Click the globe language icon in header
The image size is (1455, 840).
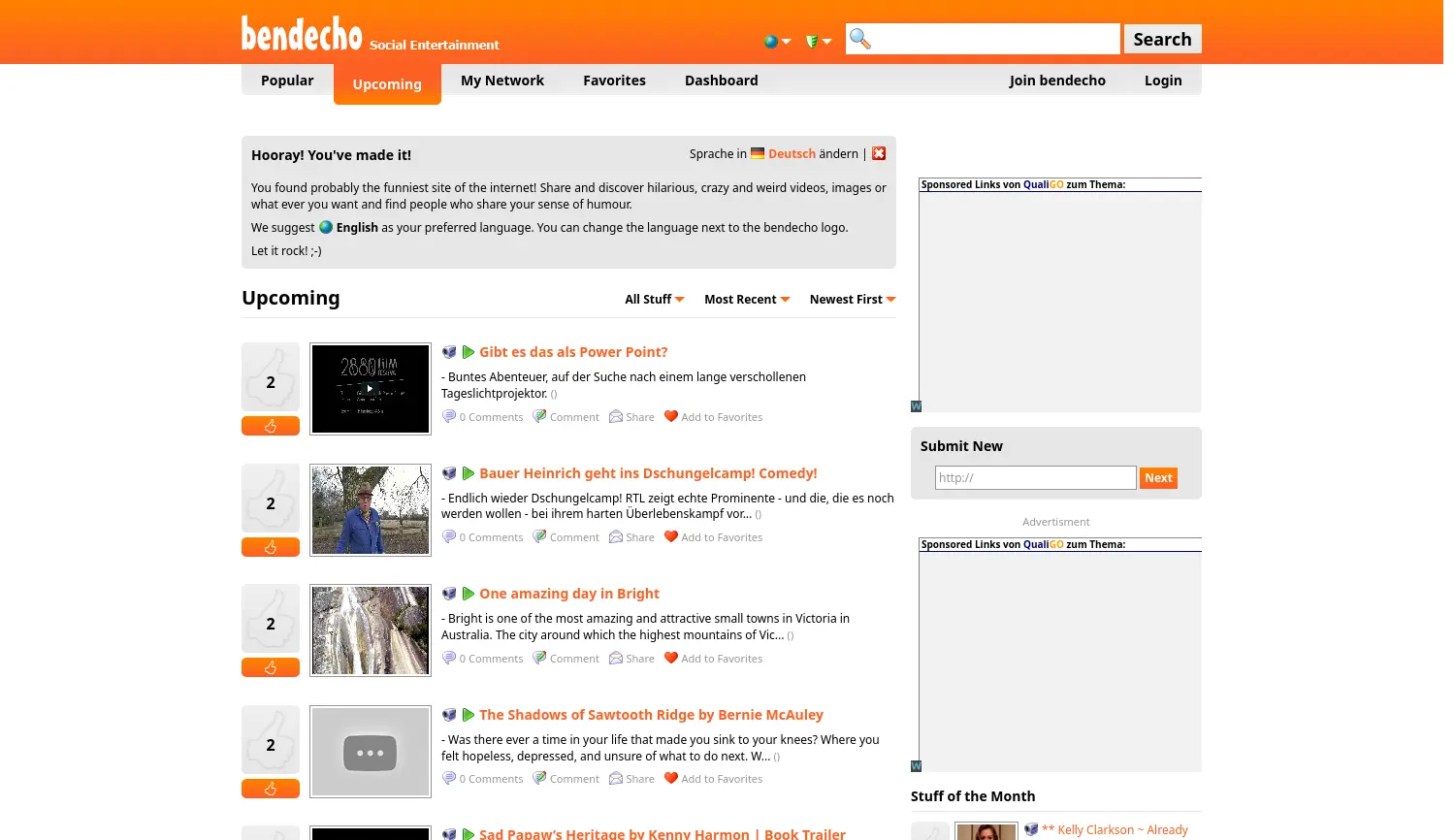point(771,42)
